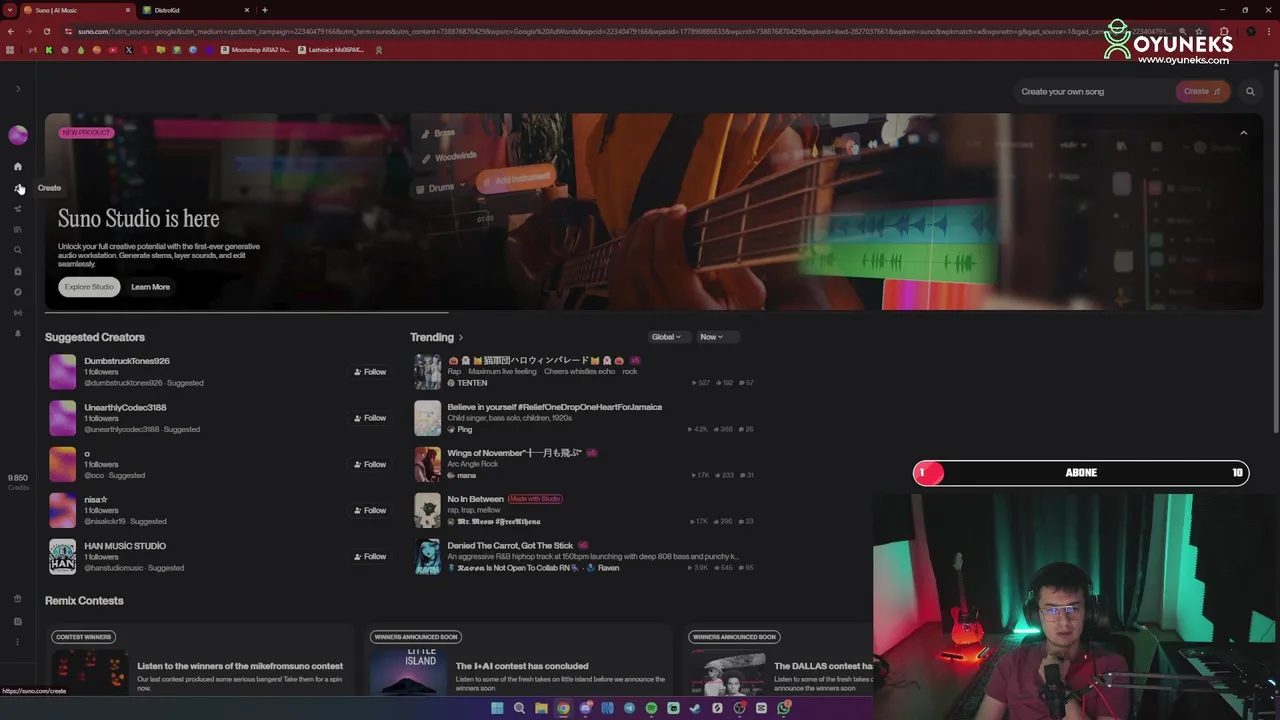Viewport: 1280px width, 720px height.
Task: Open the Learn More link
Action: pyautogui.click(x=150, y=287)
